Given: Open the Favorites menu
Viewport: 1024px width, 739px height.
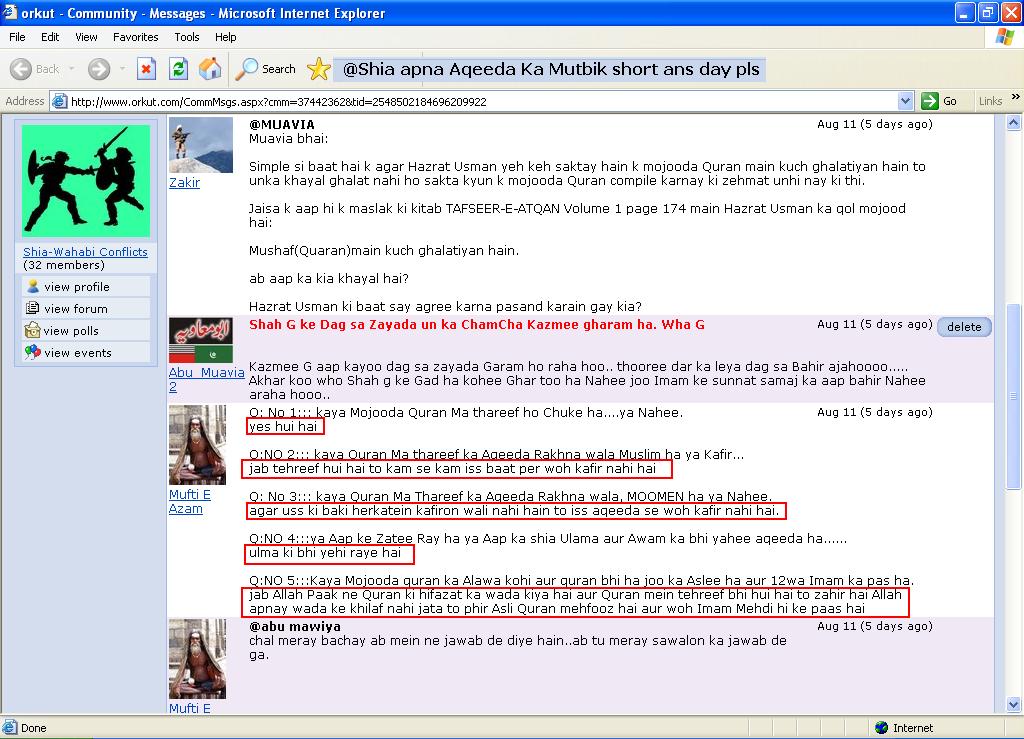Looking at the screenshot, I should tap(135, 37).
